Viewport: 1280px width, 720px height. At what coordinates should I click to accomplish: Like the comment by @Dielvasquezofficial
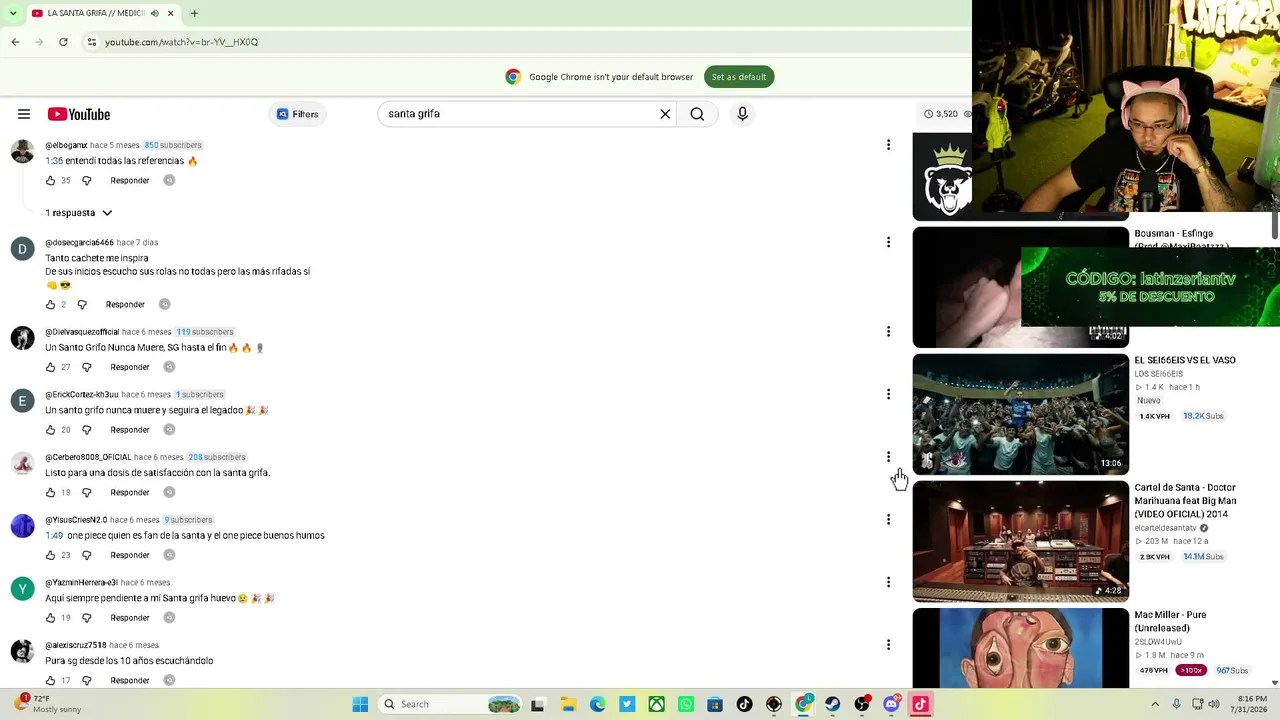(50, 368)
